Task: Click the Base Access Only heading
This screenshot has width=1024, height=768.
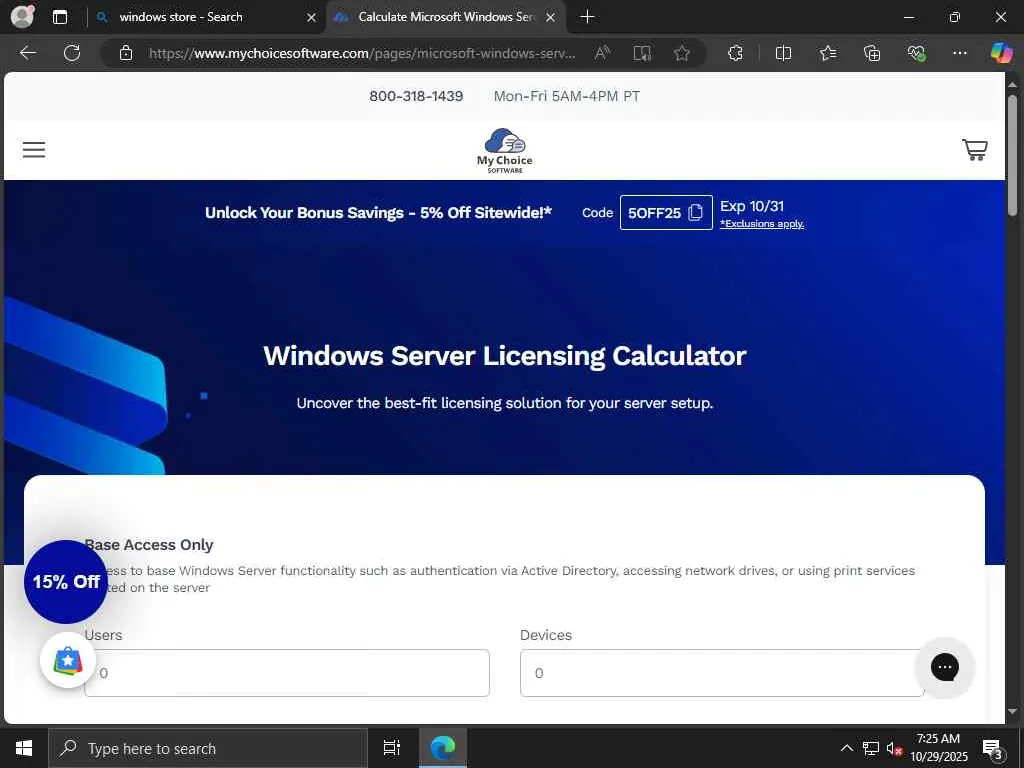Action: (150, 545)
